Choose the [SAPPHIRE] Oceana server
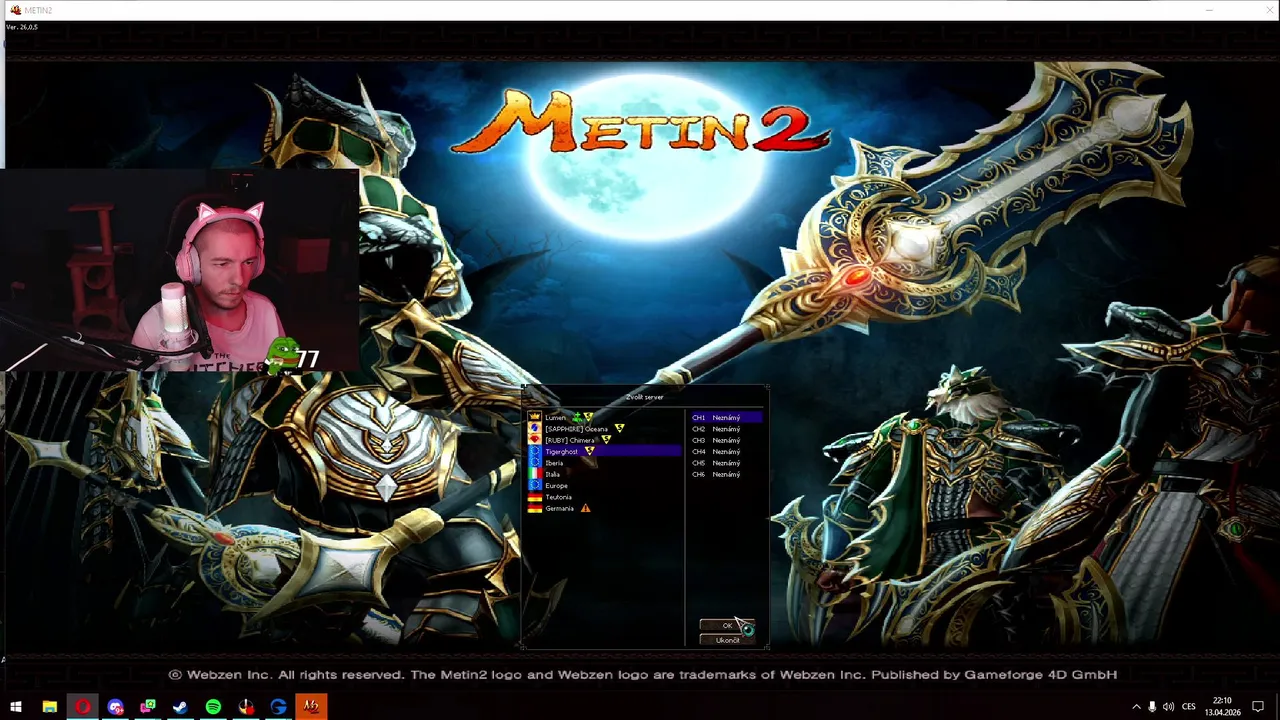The width and height of the screenshot is (1280, 720). 605,429
